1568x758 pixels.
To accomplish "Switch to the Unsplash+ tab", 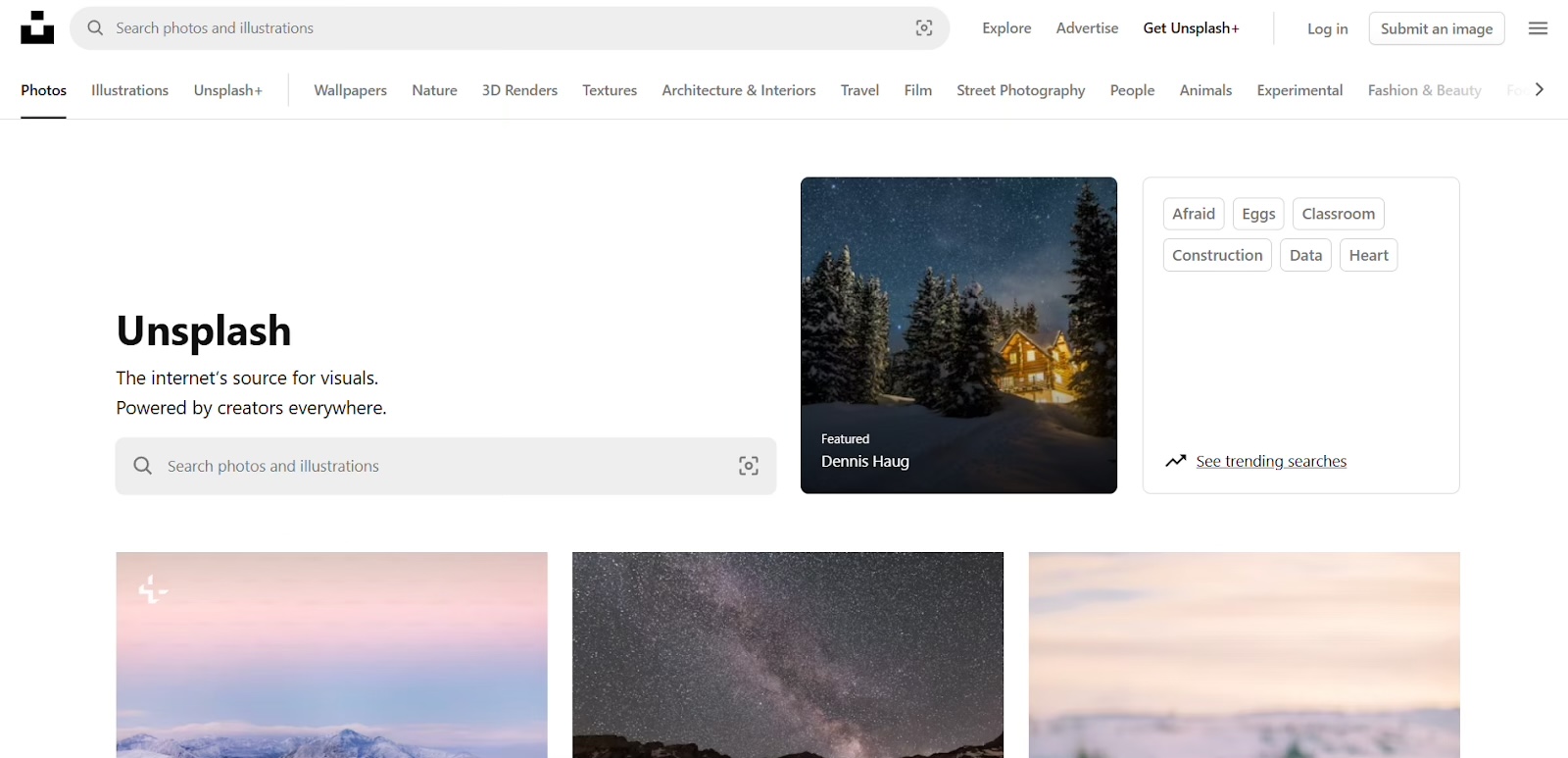I will coord(228,90).
